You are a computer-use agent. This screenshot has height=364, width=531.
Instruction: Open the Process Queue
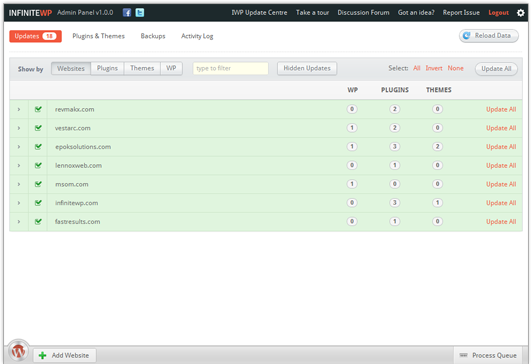pos(488,355)
